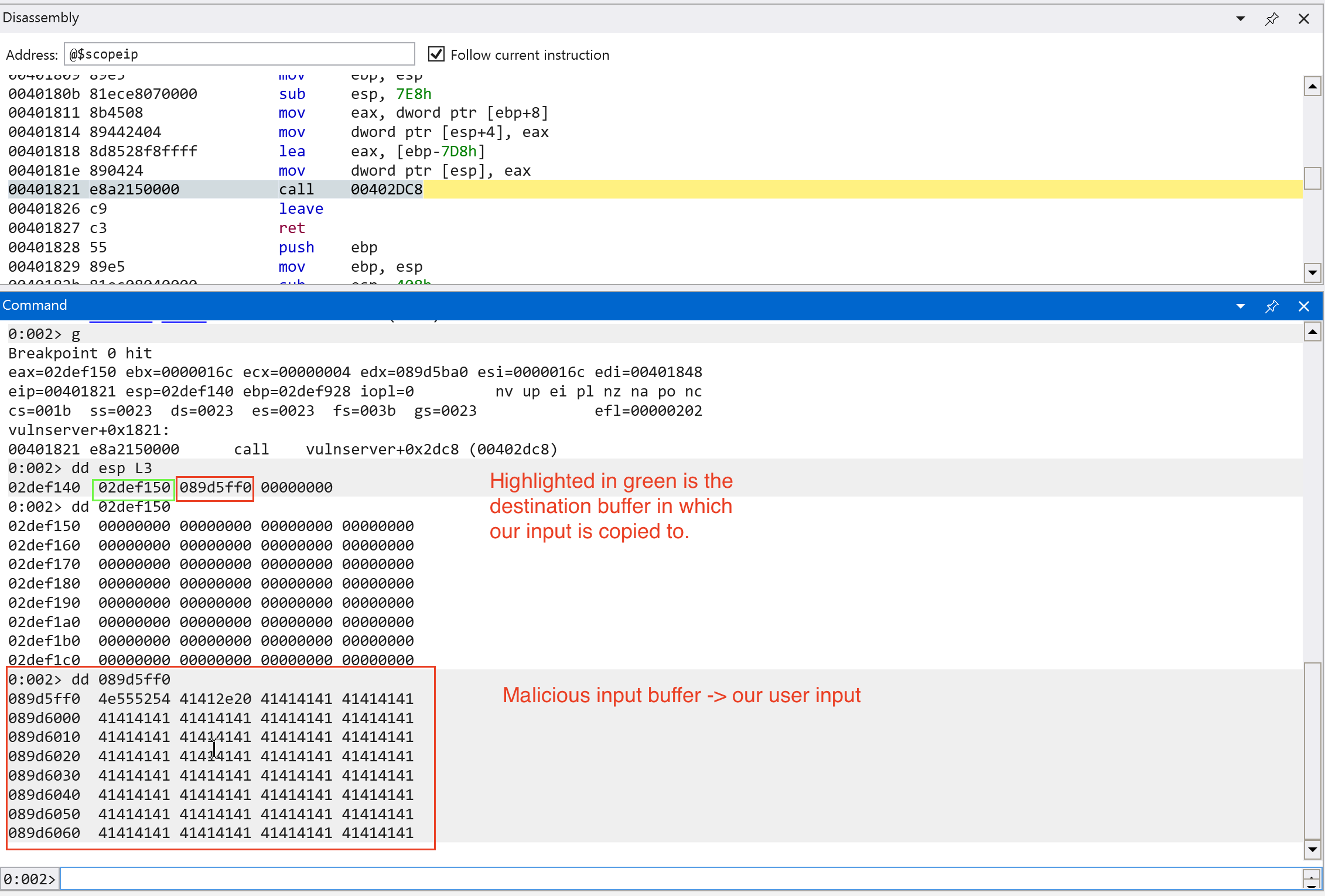Click the command history down stepper arrow

pyautogui.click(x=1312, y=885)
